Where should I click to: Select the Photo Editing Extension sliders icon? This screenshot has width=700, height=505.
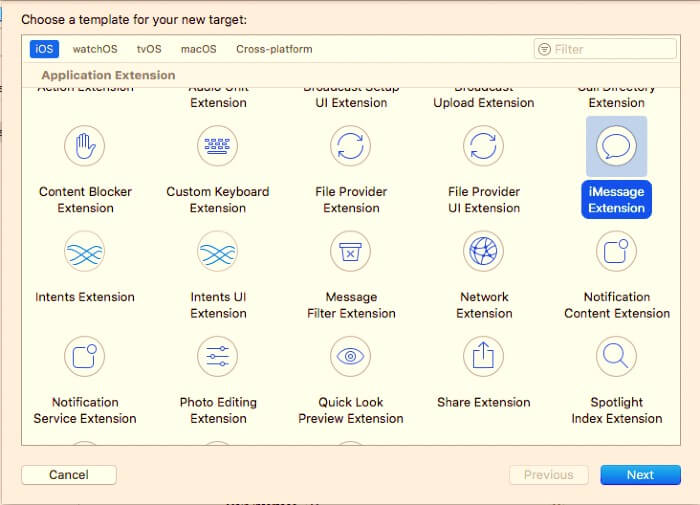pyautogui.click(x=217, y=357)
